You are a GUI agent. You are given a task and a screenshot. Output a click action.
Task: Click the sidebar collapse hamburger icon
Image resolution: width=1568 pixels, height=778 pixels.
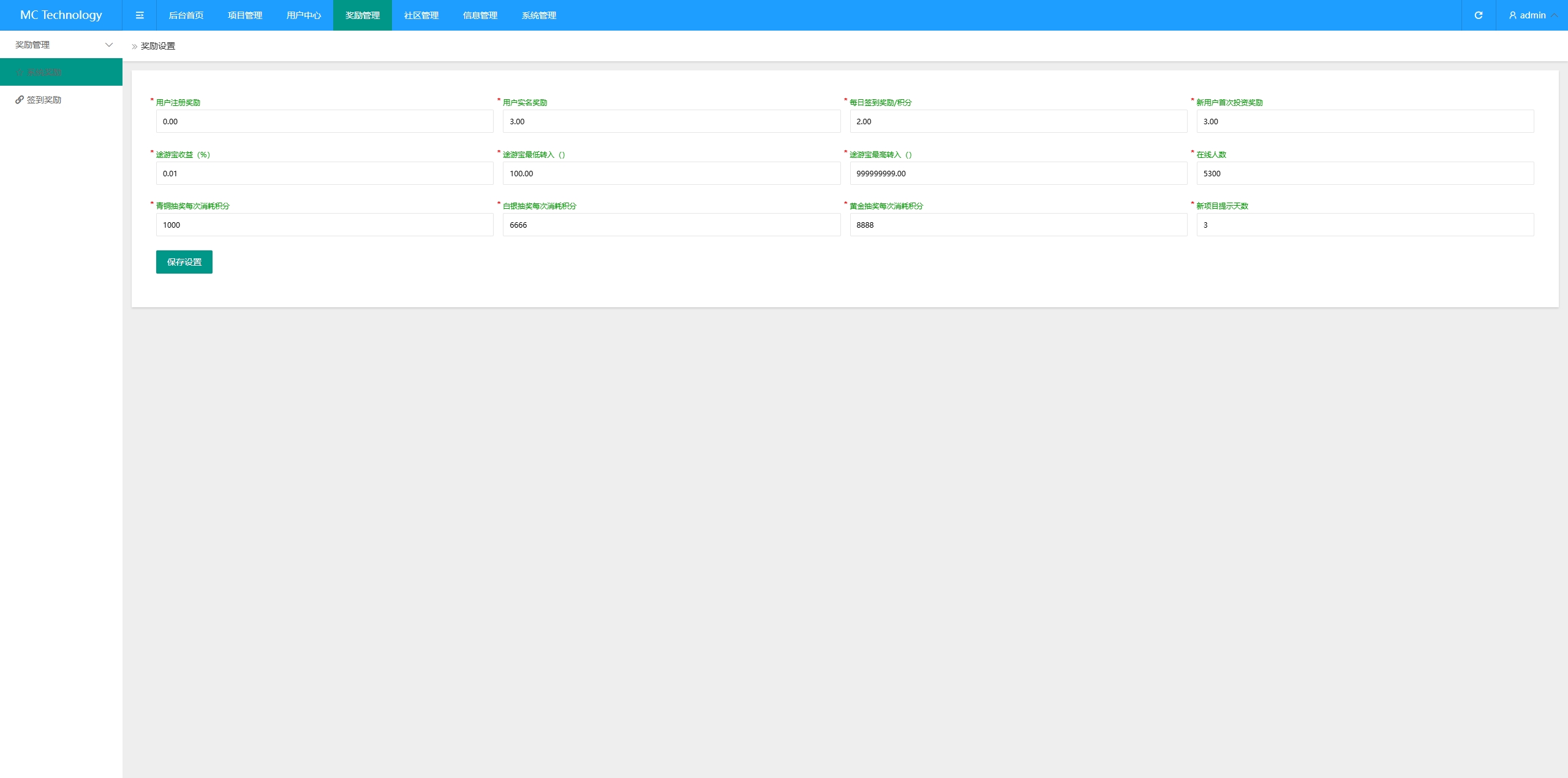pyautogui.click(x=140, y=15)
